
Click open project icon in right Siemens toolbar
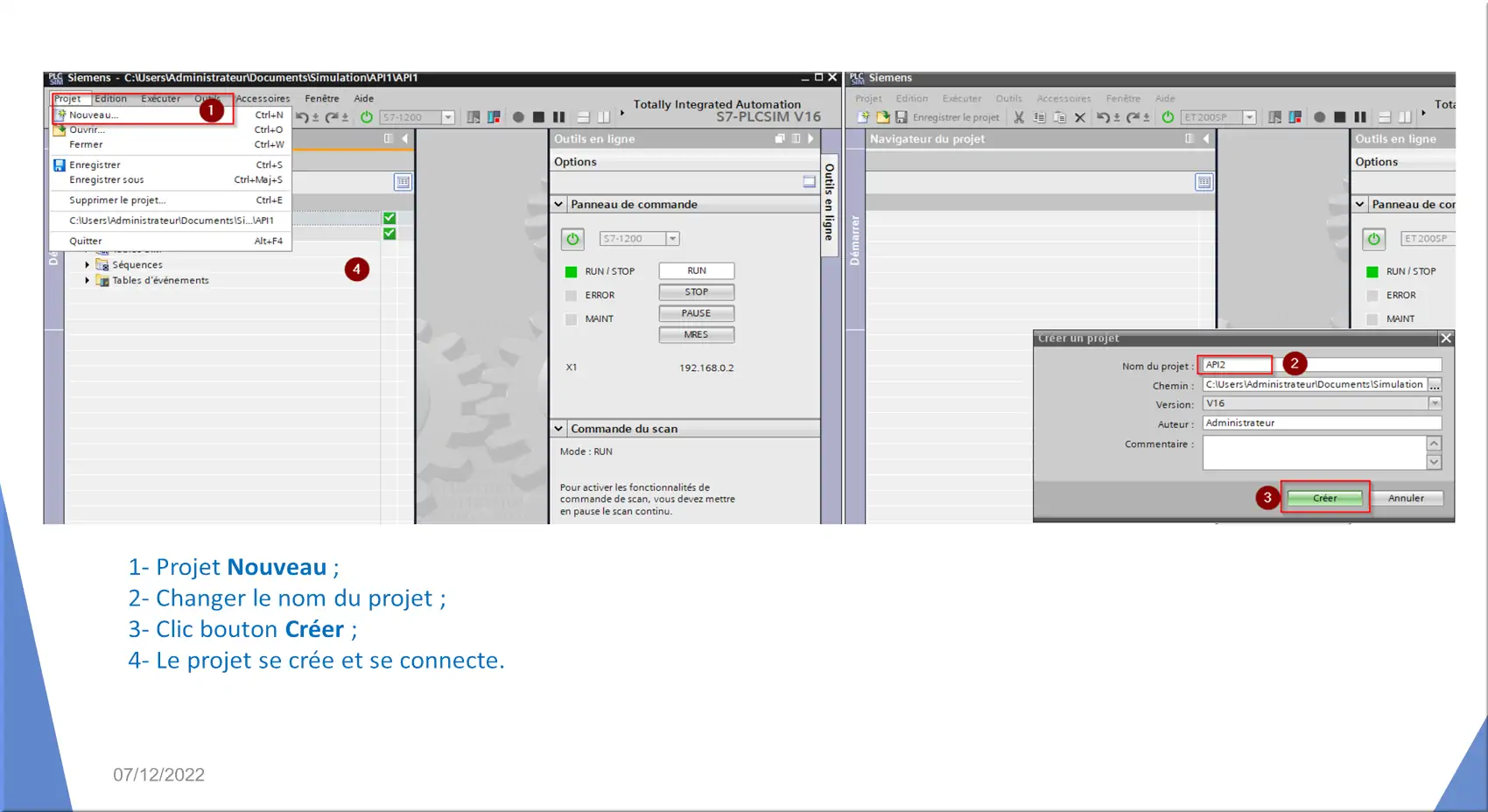pyautogui.click(x=883, y=117)
